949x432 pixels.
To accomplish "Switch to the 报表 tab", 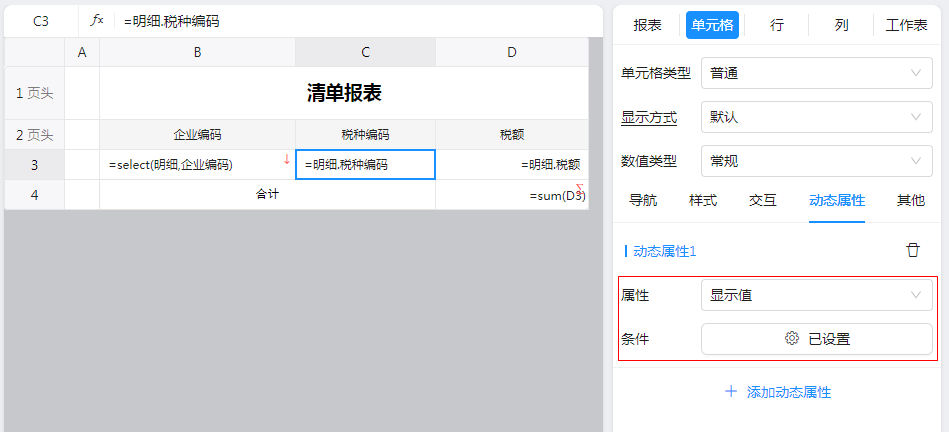I will pyautogui.click(x=647, y=25).
